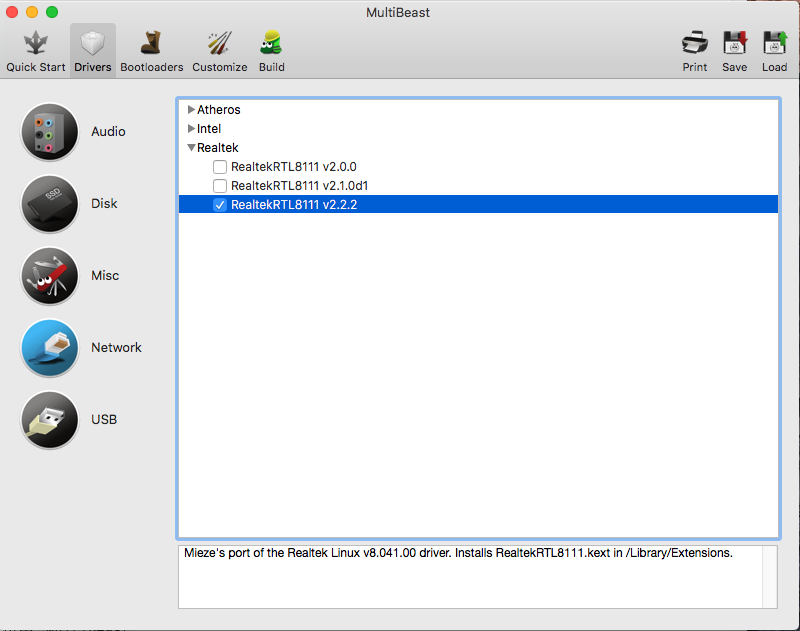Viewport: 800px width, 631px height.
Task: Select the RealtekRTL8111 v2.1.0d1 row text
Action: [x=299, y=186]
